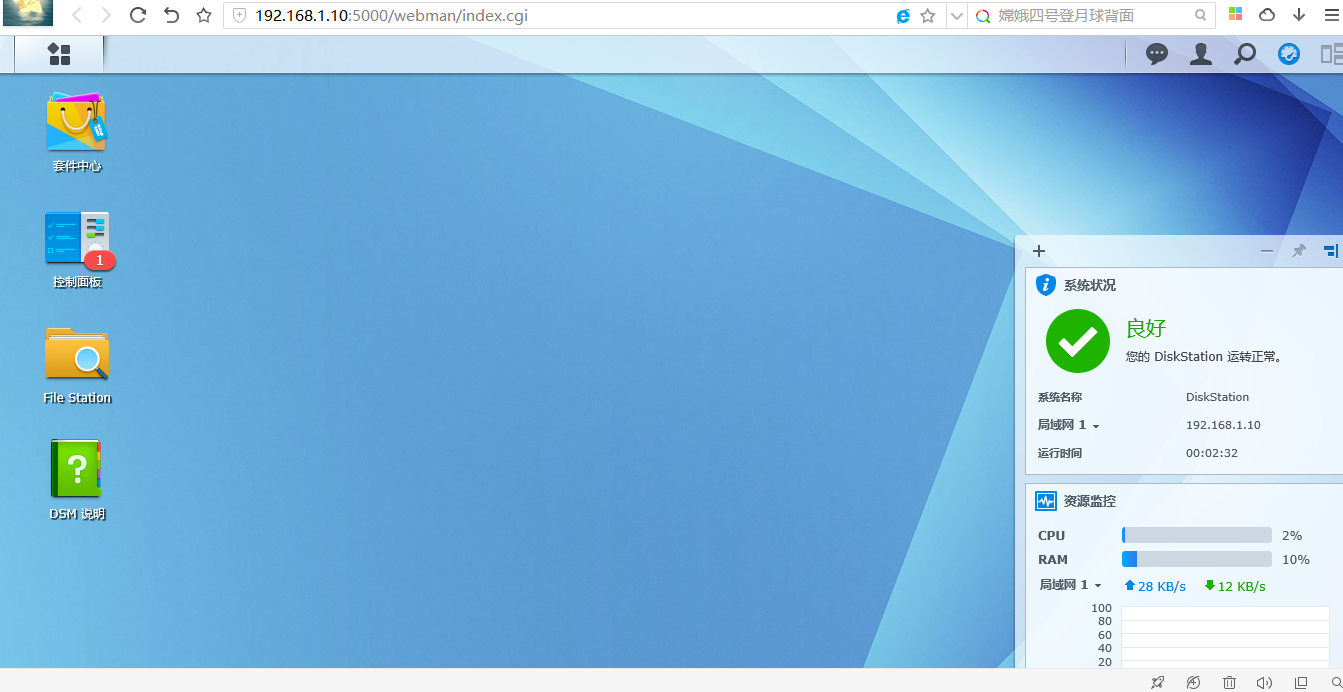Toggle the widgets gauge icon in taskbar

pyautogui.click(x=1289, y=54)
